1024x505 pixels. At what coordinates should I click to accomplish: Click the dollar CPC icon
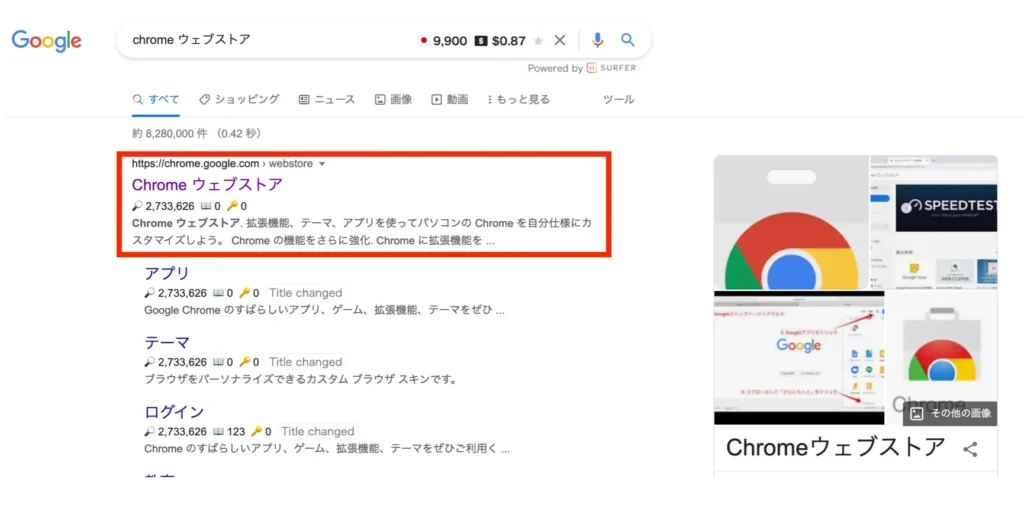[481, 41]
